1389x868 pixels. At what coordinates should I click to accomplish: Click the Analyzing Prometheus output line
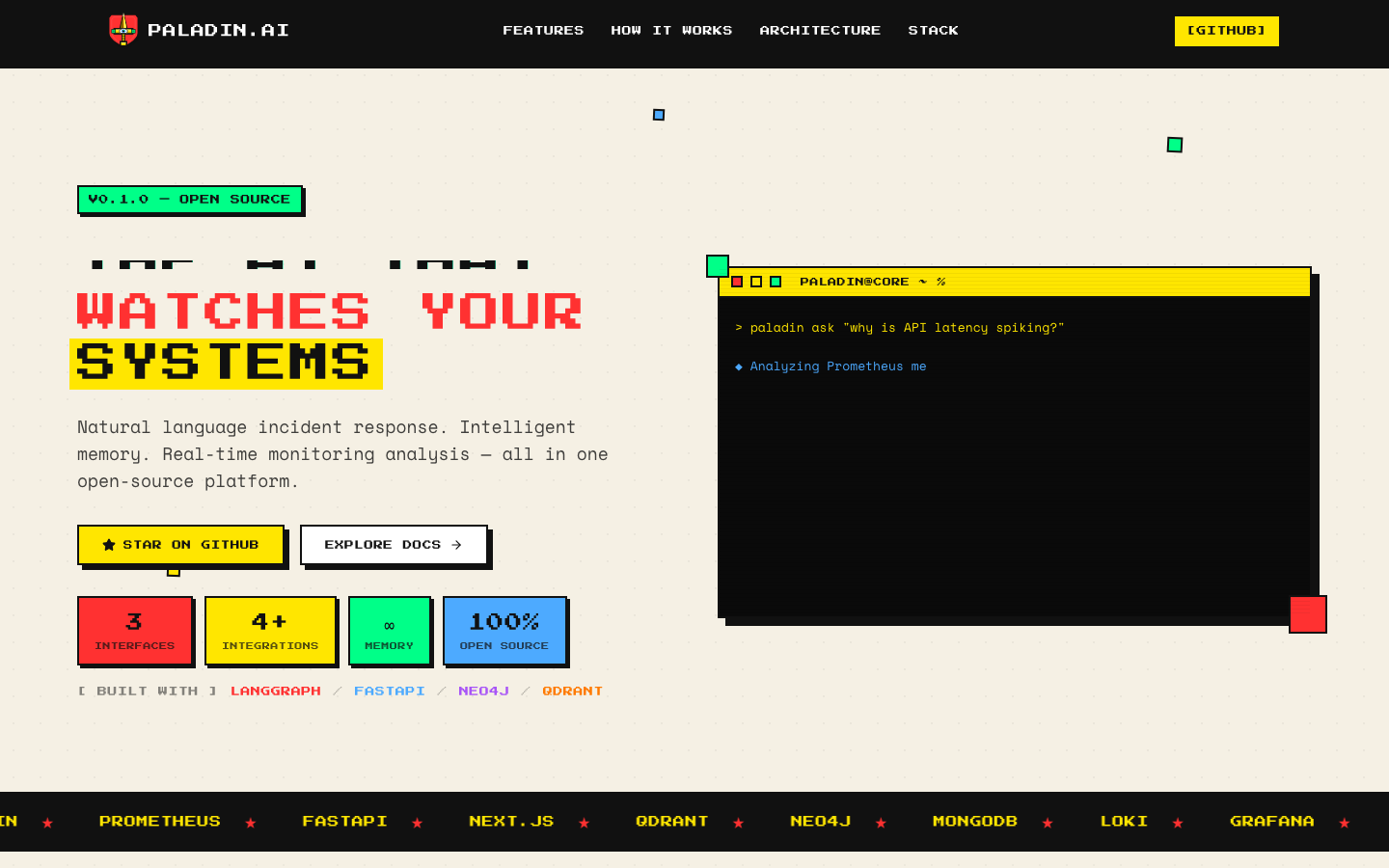pos(831,366)
